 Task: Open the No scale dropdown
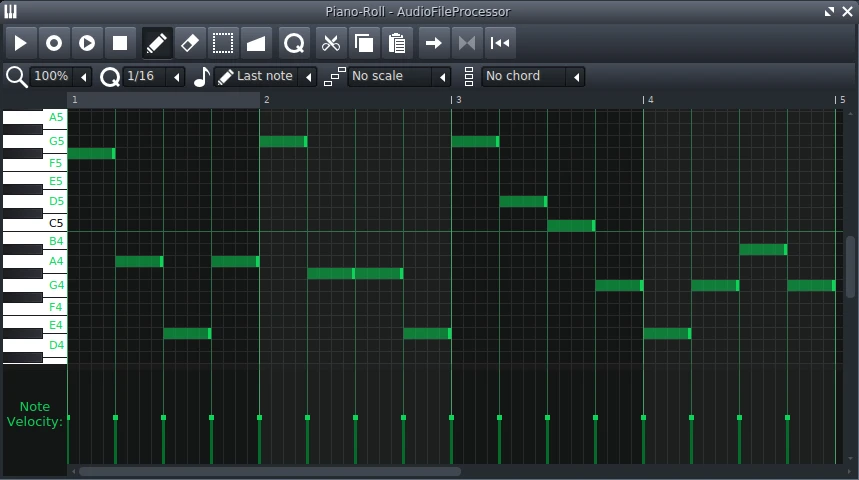(399, 76)
